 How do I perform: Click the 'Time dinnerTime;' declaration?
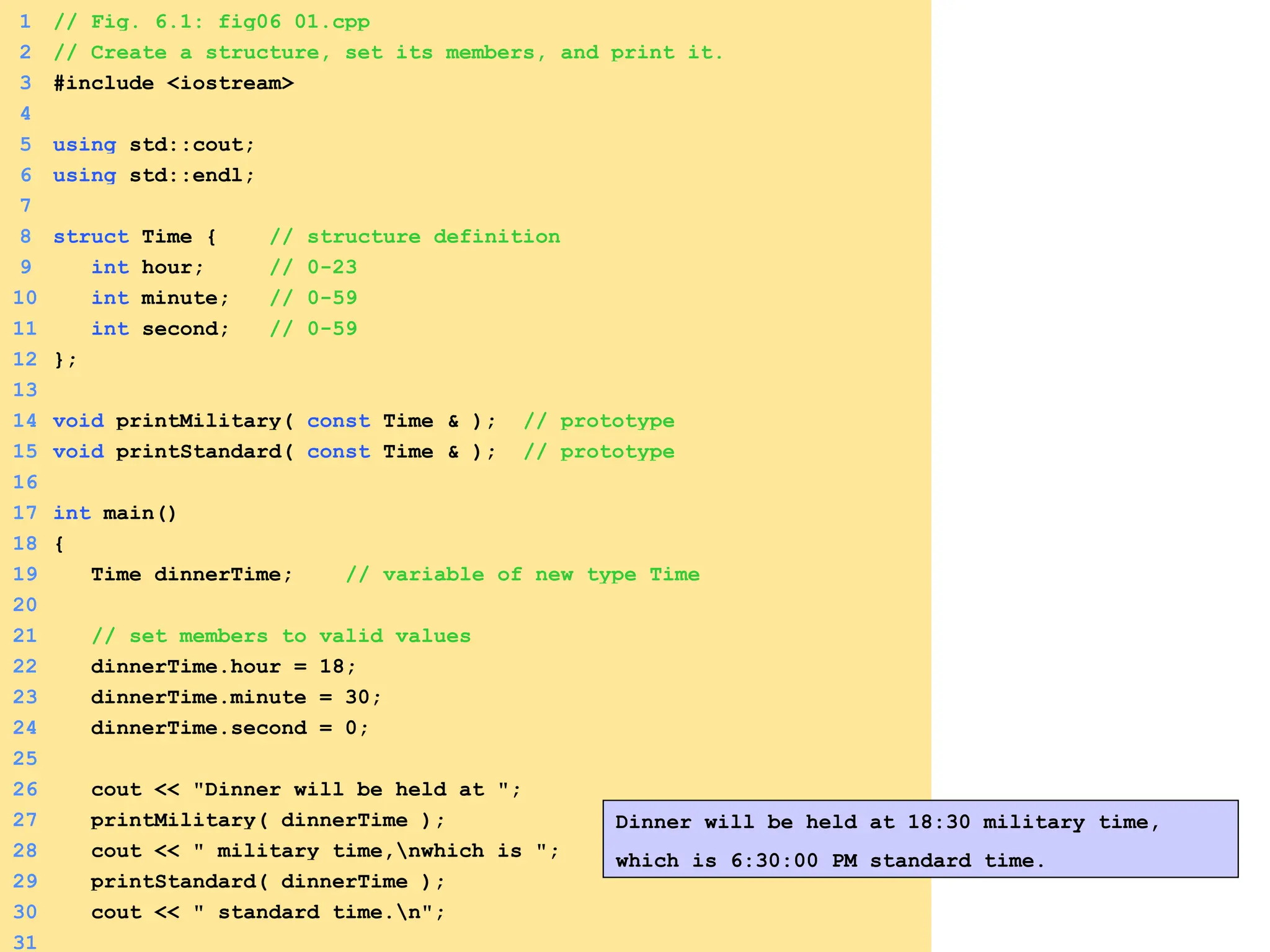[x=191, y=575]
